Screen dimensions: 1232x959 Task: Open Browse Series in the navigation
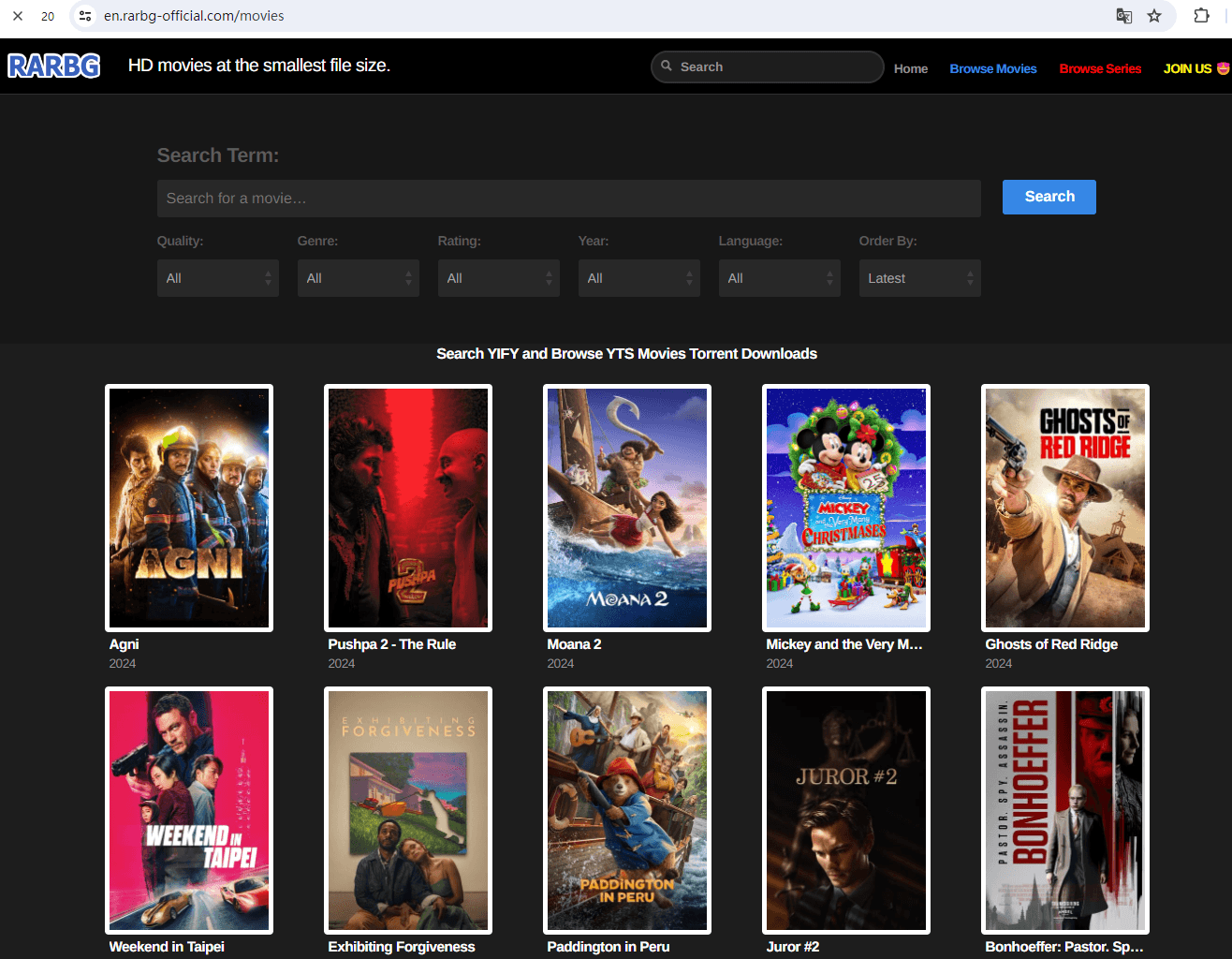[x=1100, y=68]
